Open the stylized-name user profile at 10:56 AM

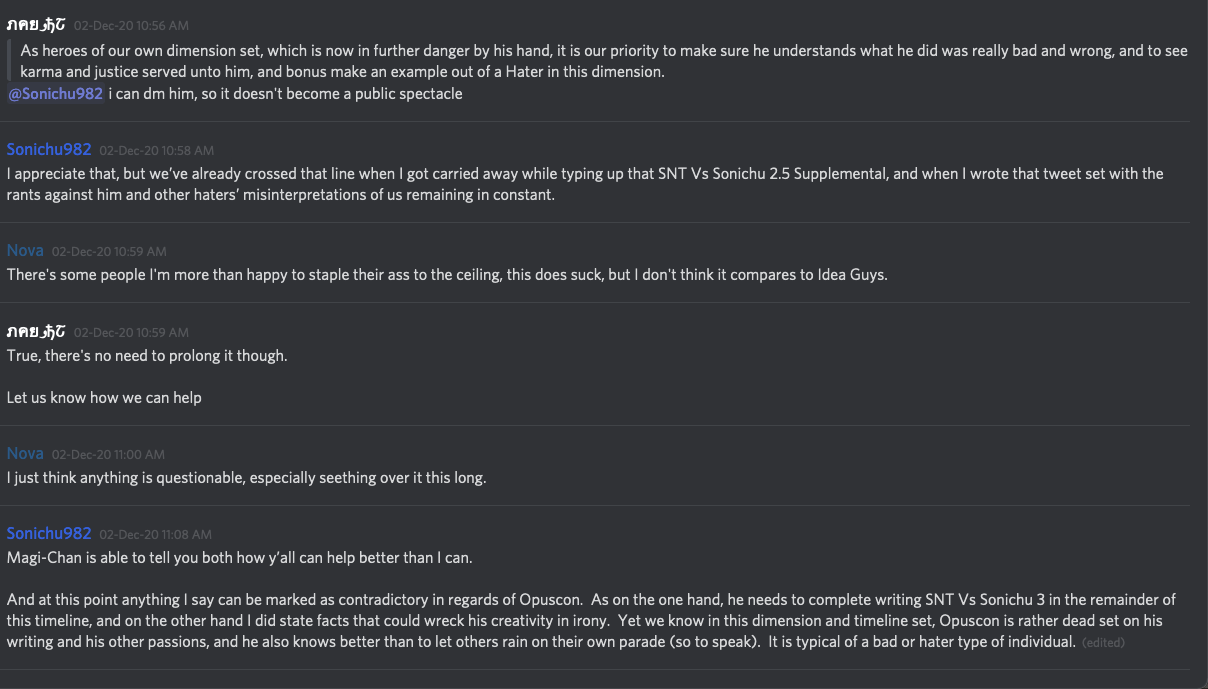click(x=36, y=24)
